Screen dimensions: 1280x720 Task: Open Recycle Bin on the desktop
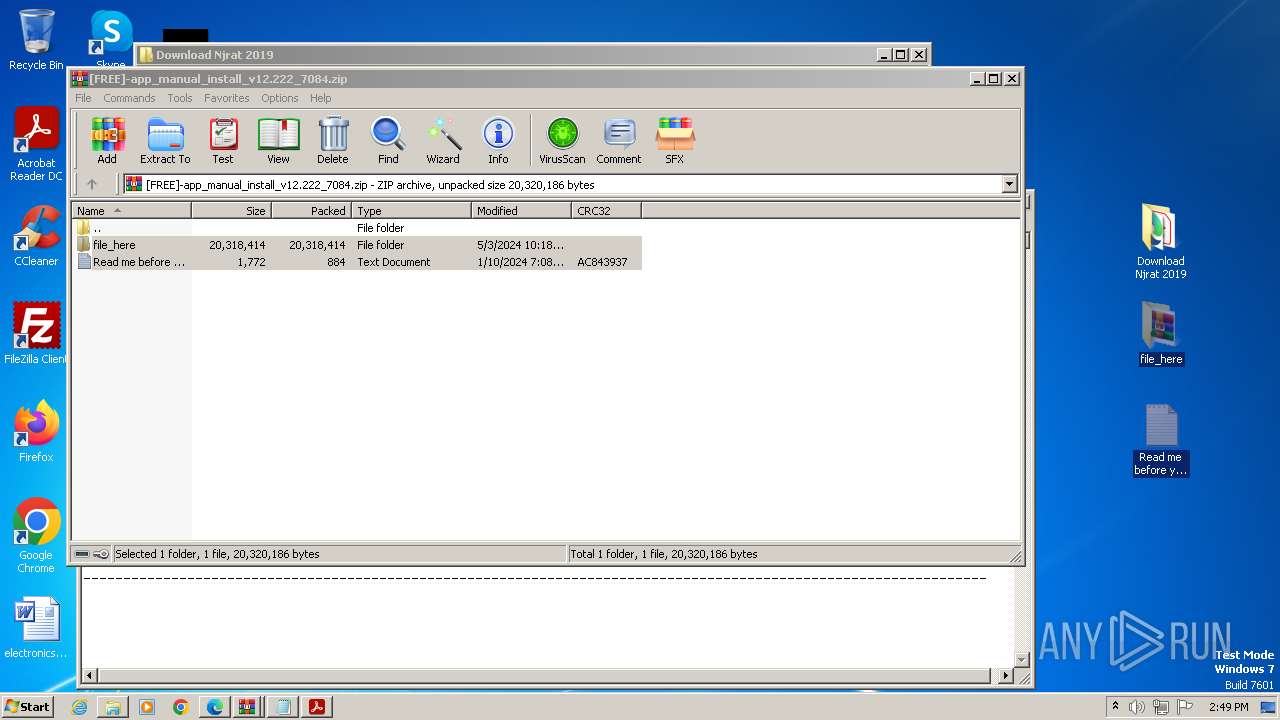[36, 41]
